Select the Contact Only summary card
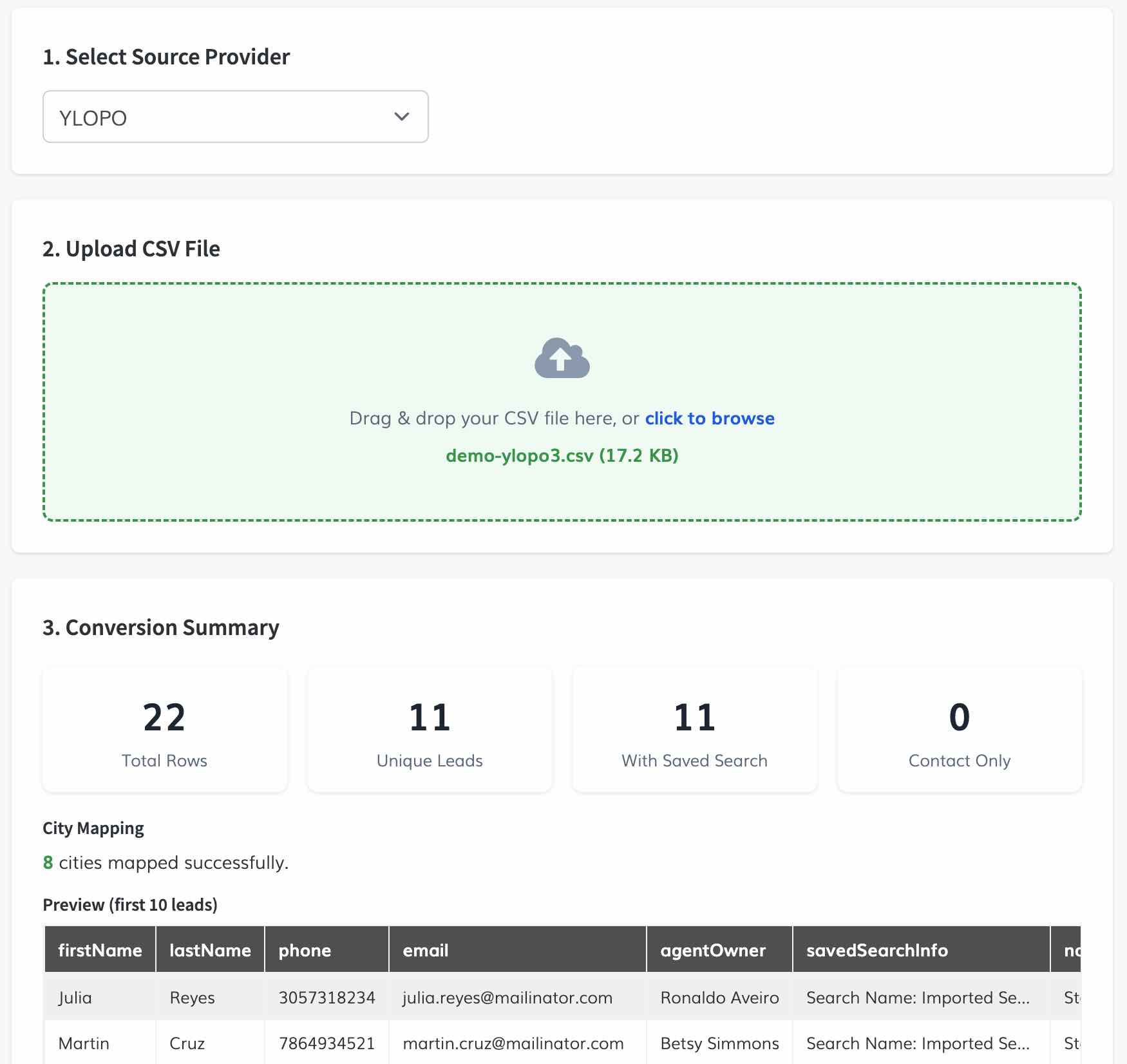This screenshot has height=1064, width=1127. click(960, 730)
